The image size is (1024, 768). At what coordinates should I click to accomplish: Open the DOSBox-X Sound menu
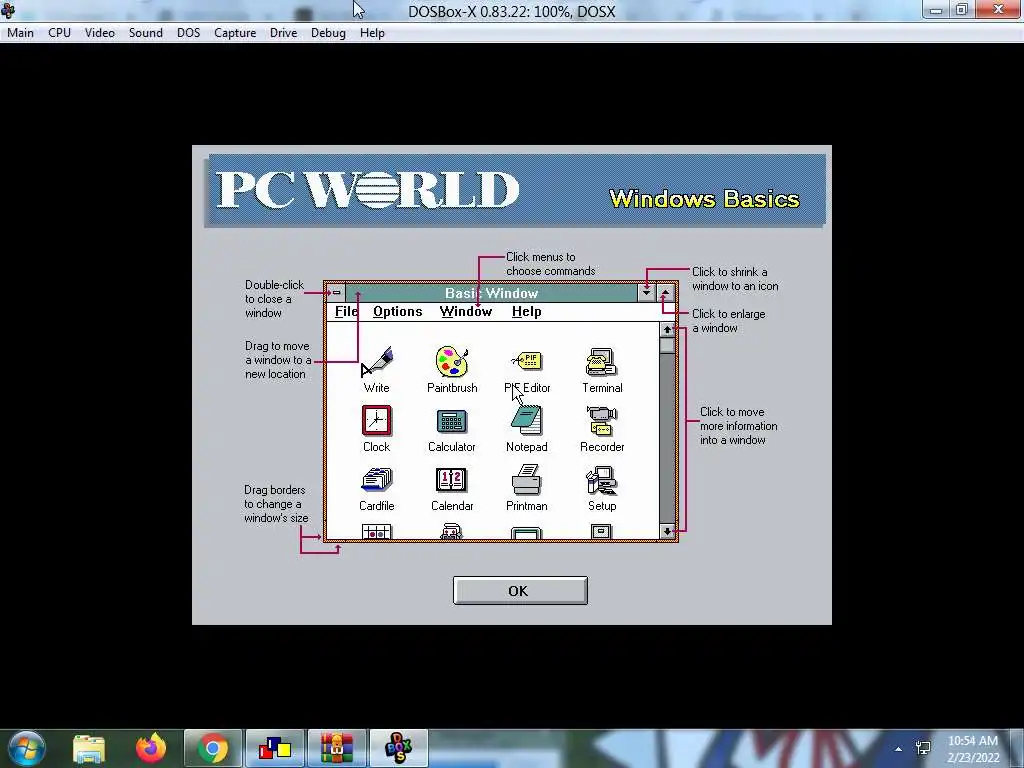pos(146,33)
